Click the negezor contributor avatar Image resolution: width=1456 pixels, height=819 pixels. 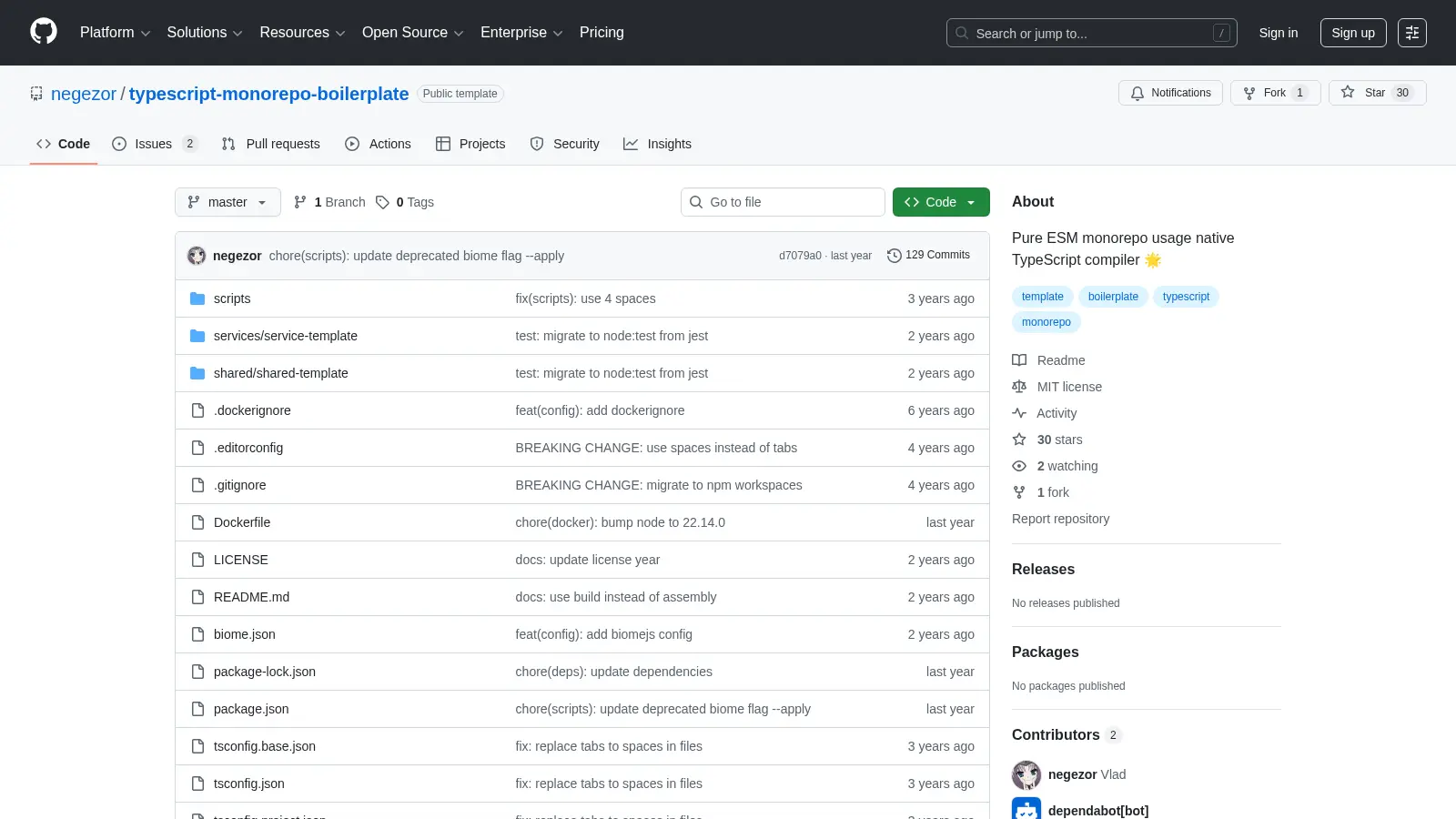pyautogui.click(x=1026, y=775)
